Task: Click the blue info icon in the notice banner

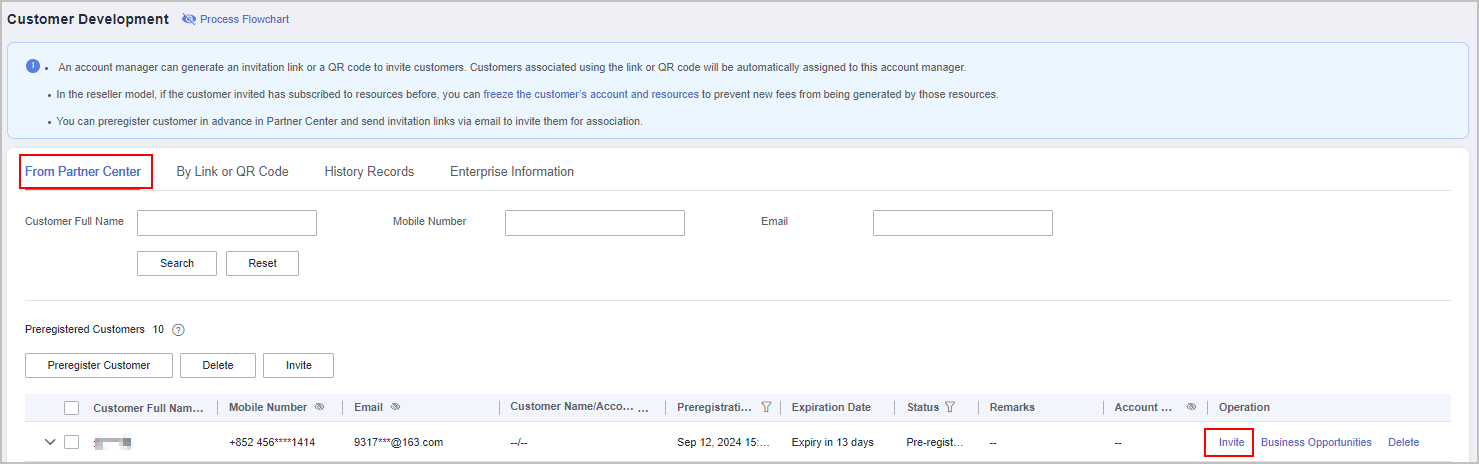Action: pyautogui.click(x=32, y=66)
